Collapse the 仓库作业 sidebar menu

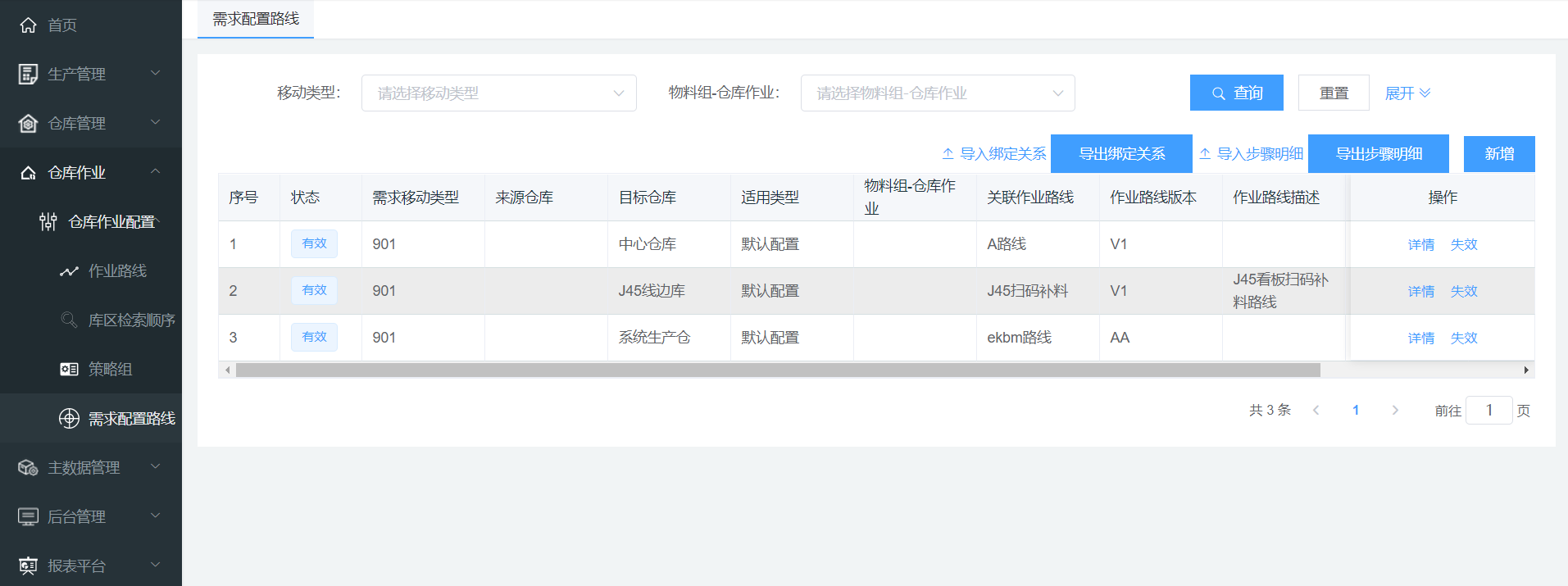pos(155,172)
